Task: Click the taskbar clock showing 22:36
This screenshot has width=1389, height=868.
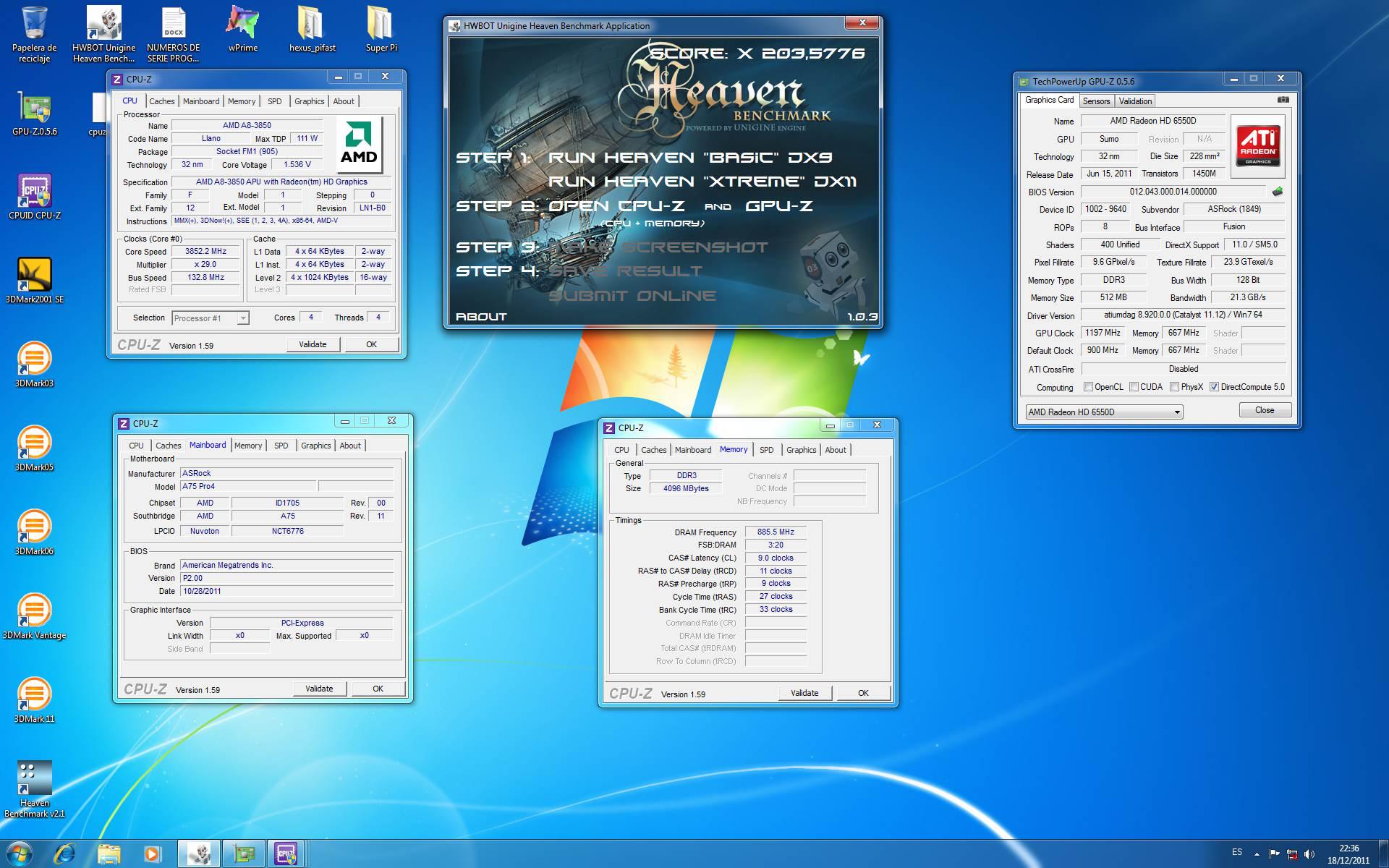Action: click(1348, 854)
